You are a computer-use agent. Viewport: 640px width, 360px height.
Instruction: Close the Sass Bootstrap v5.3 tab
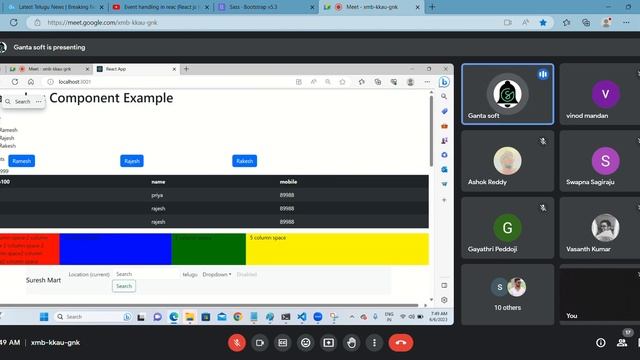(x=312, y=7)
